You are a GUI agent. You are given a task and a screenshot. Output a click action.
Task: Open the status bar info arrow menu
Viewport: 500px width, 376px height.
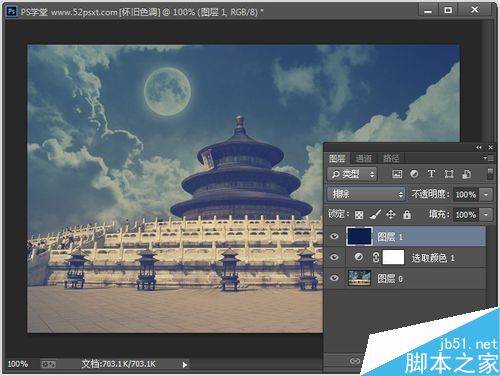coord(185,365)
